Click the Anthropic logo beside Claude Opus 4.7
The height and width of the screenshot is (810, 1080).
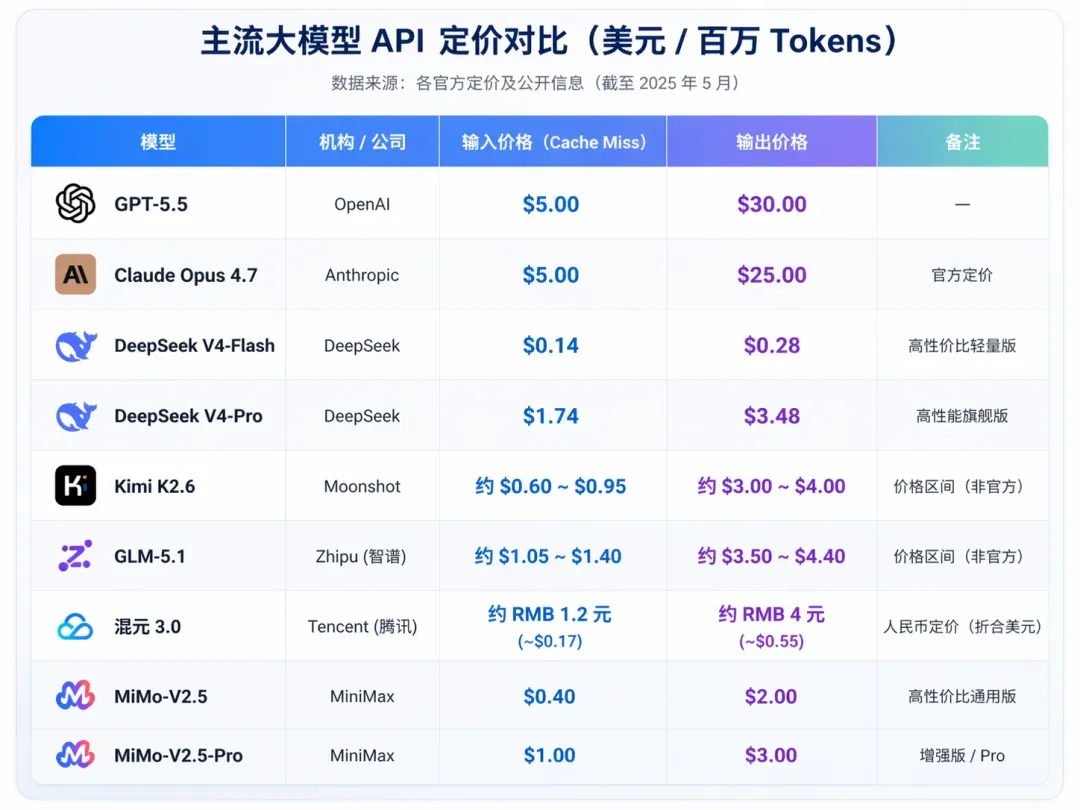[x=75, y=274]
